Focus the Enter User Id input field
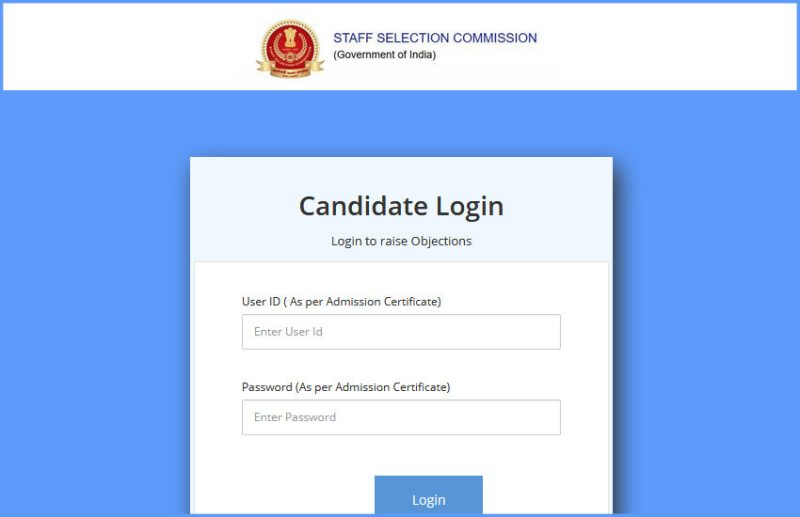800x517 pixels. coord(401,332)
